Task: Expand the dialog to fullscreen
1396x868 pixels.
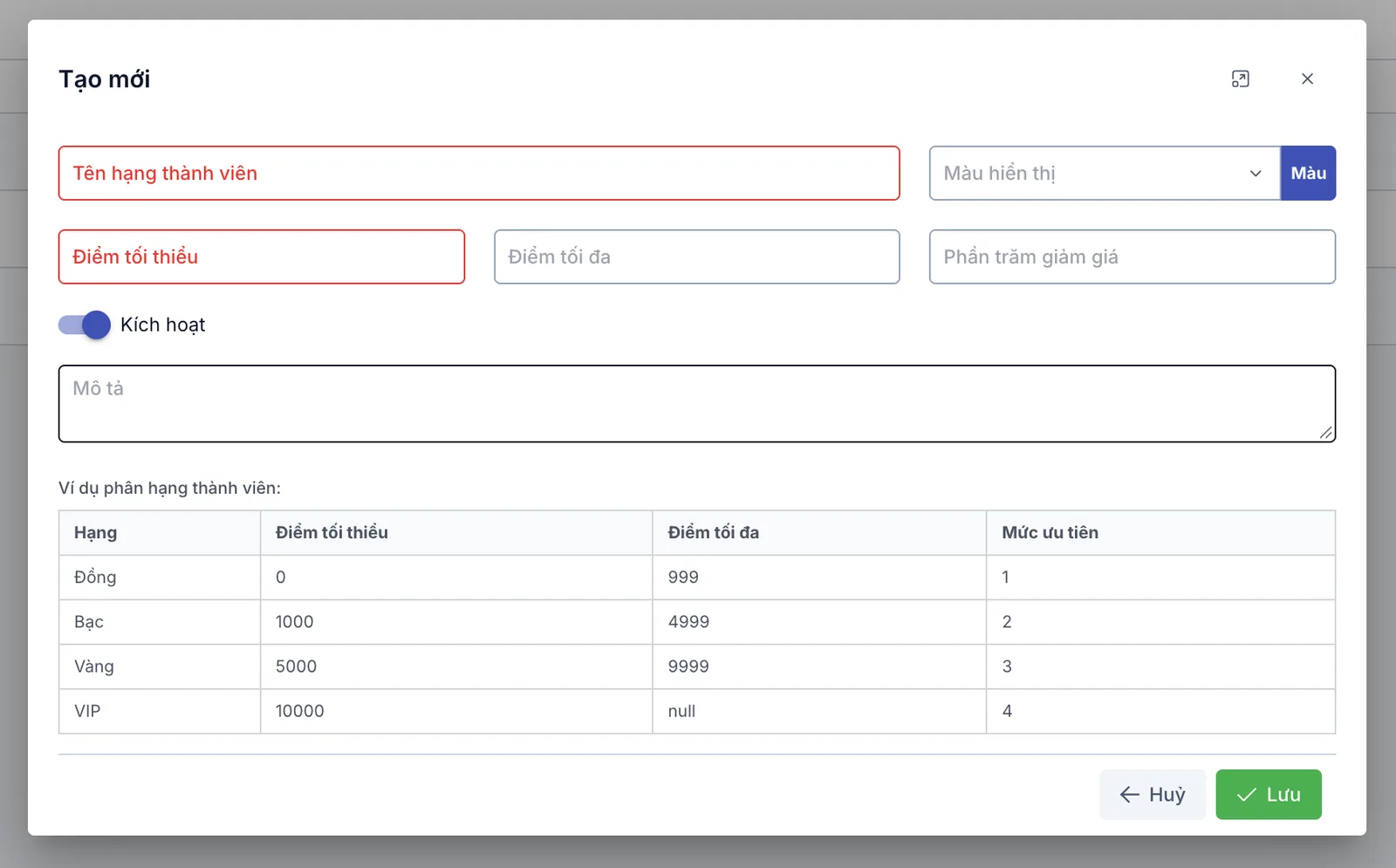Action: [1240, 79]
